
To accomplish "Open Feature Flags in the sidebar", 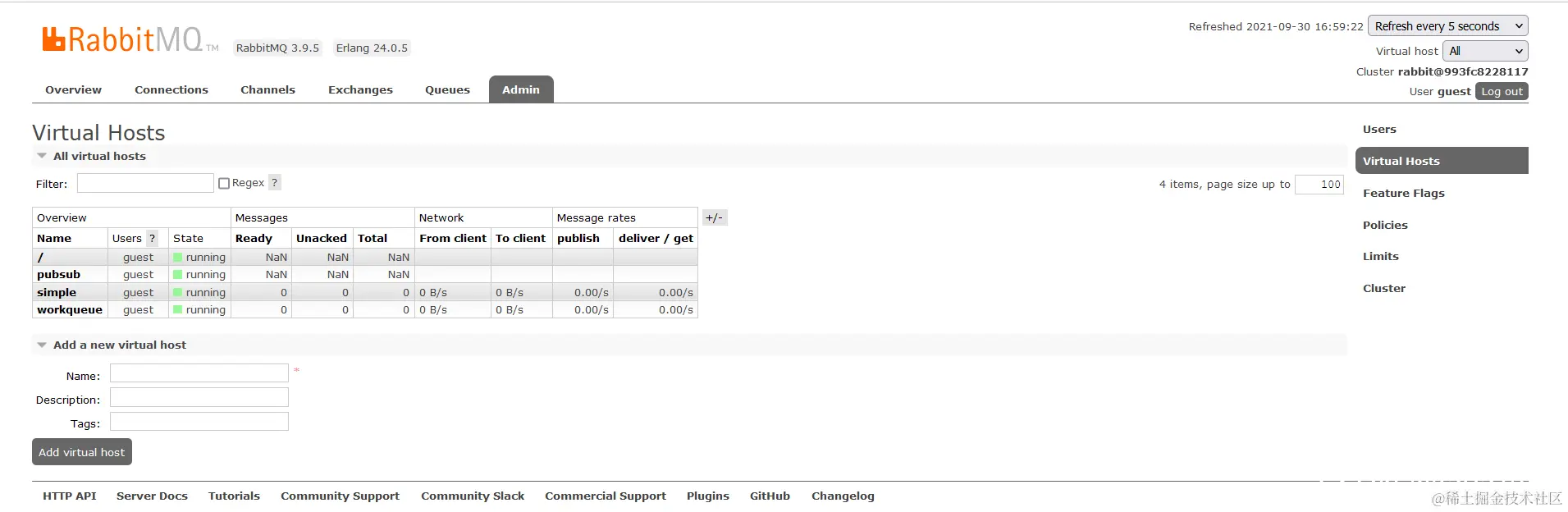I will point(1404,193).
